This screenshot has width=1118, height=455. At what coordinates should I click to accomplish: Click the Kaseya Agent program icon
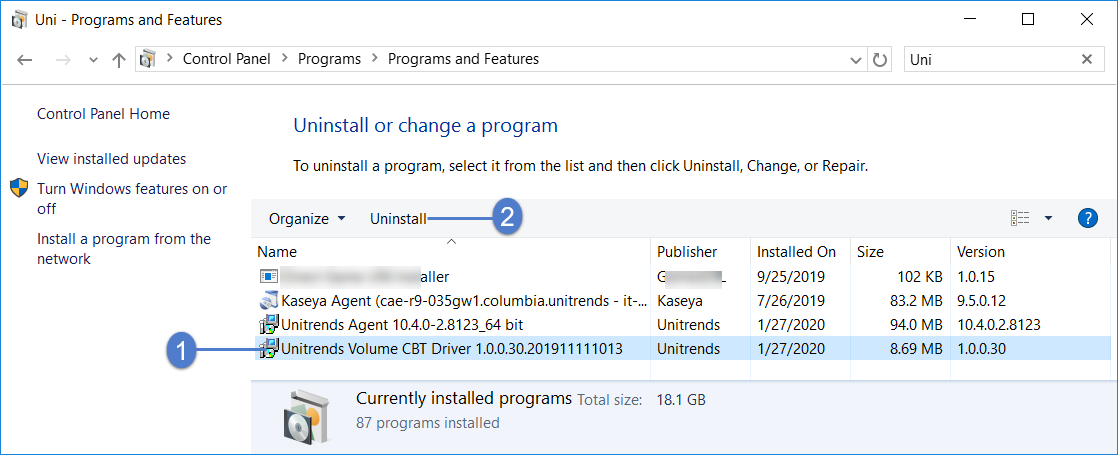pyautogui.click(x=268, y=300)
